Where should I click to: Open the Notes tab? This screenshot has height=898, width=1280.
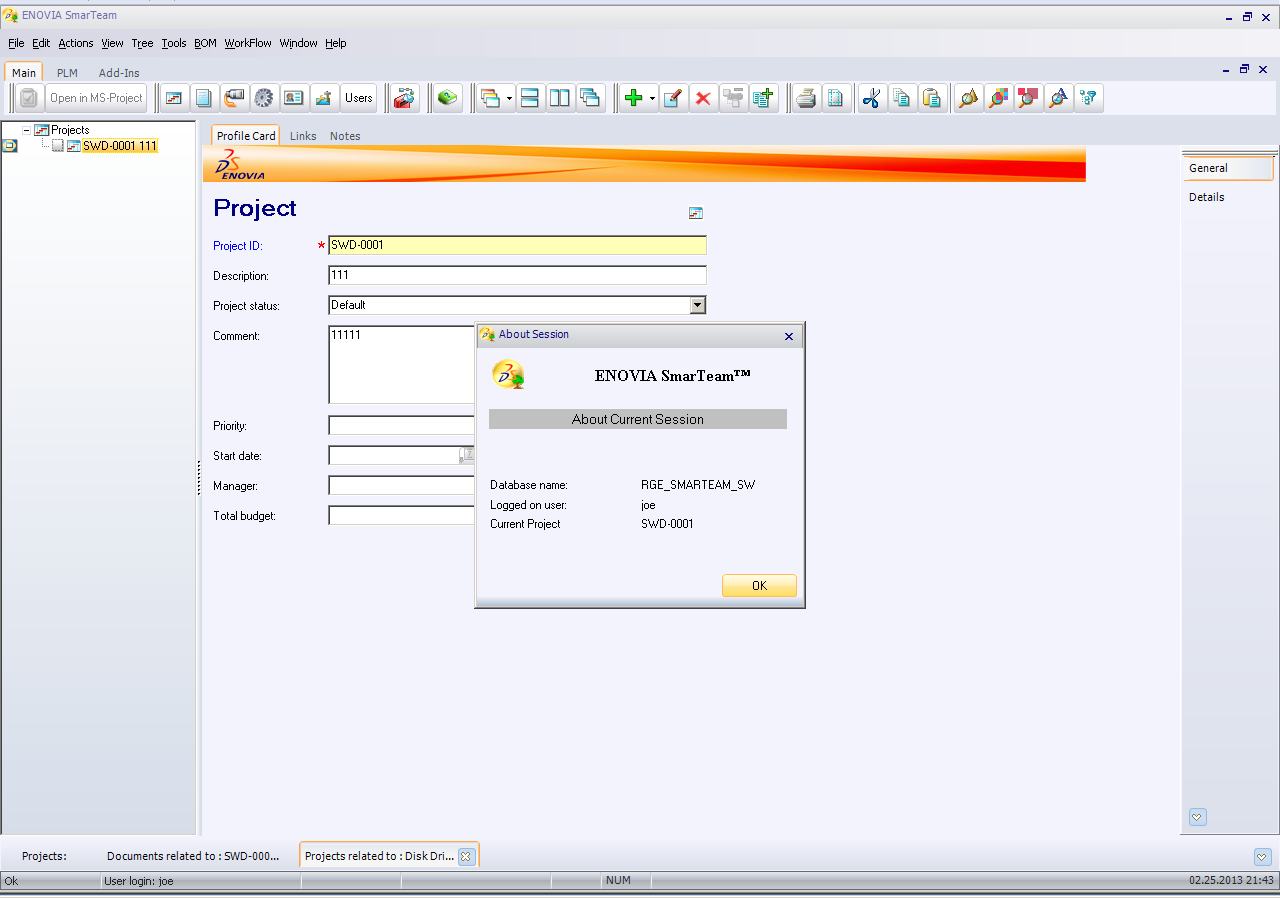click(x=345, y=136)
